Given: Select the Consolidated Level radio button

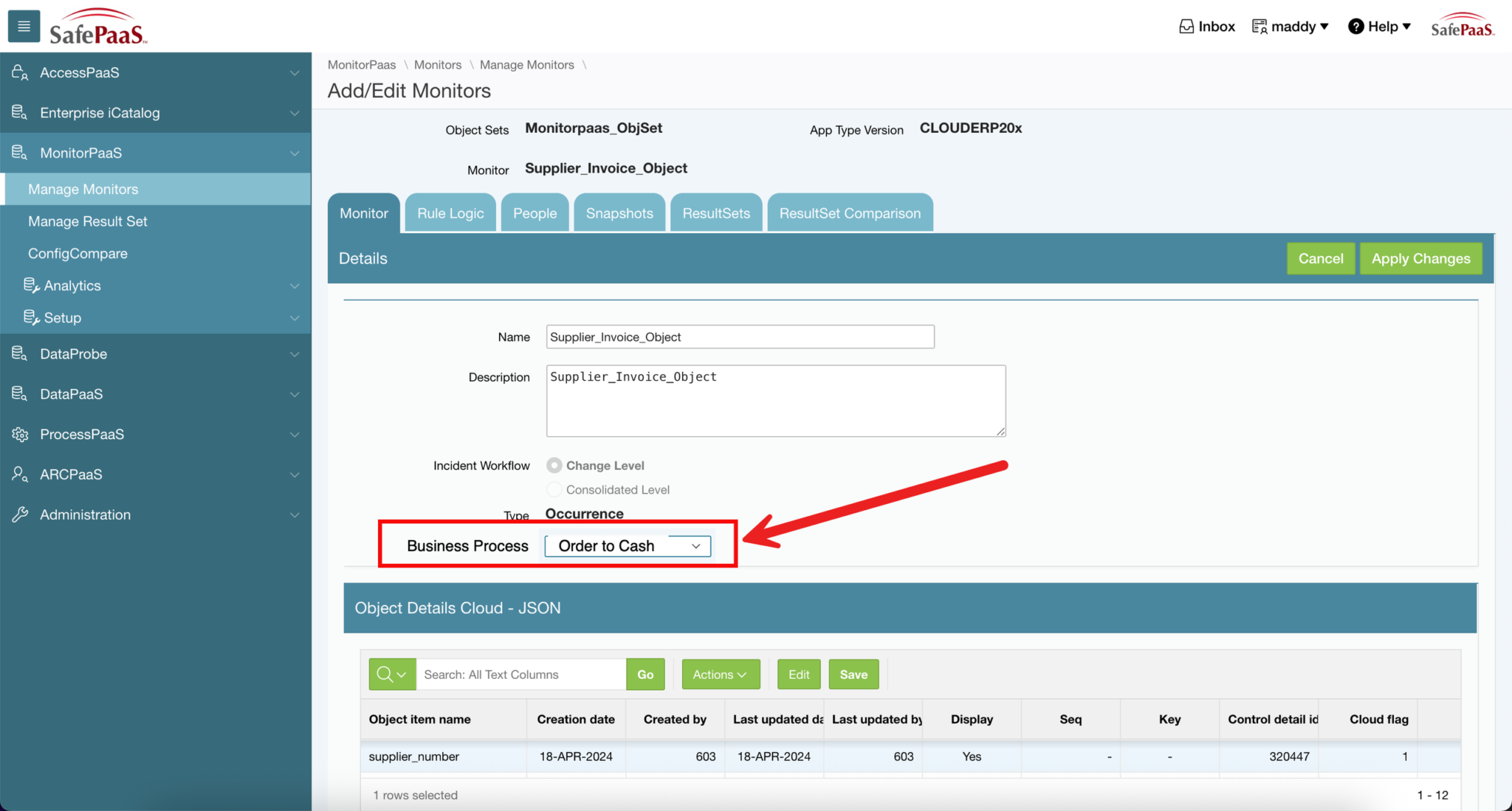Looking at the screenshot, I should pos(554,490).
